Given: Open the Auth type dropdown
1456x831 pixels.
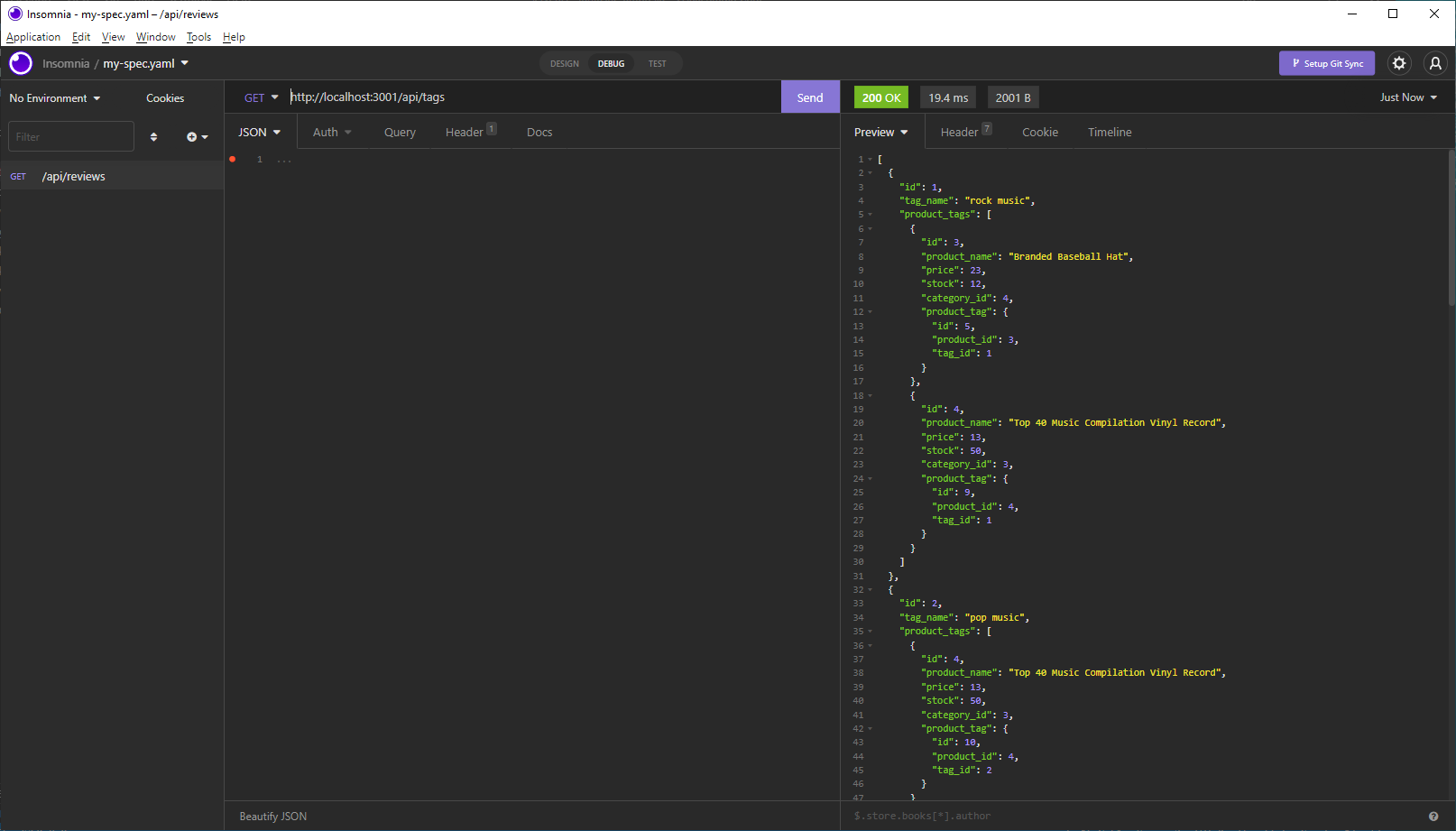Looking at the screenshot, I should click(332, 132).
